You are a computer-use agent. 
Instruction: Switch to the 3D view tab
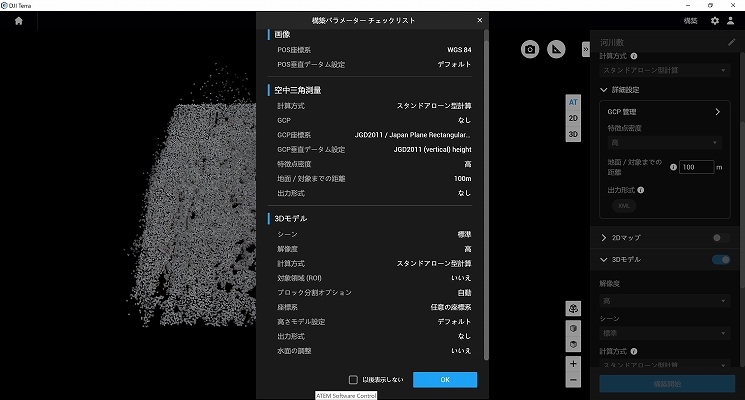[x=573, y=133]
